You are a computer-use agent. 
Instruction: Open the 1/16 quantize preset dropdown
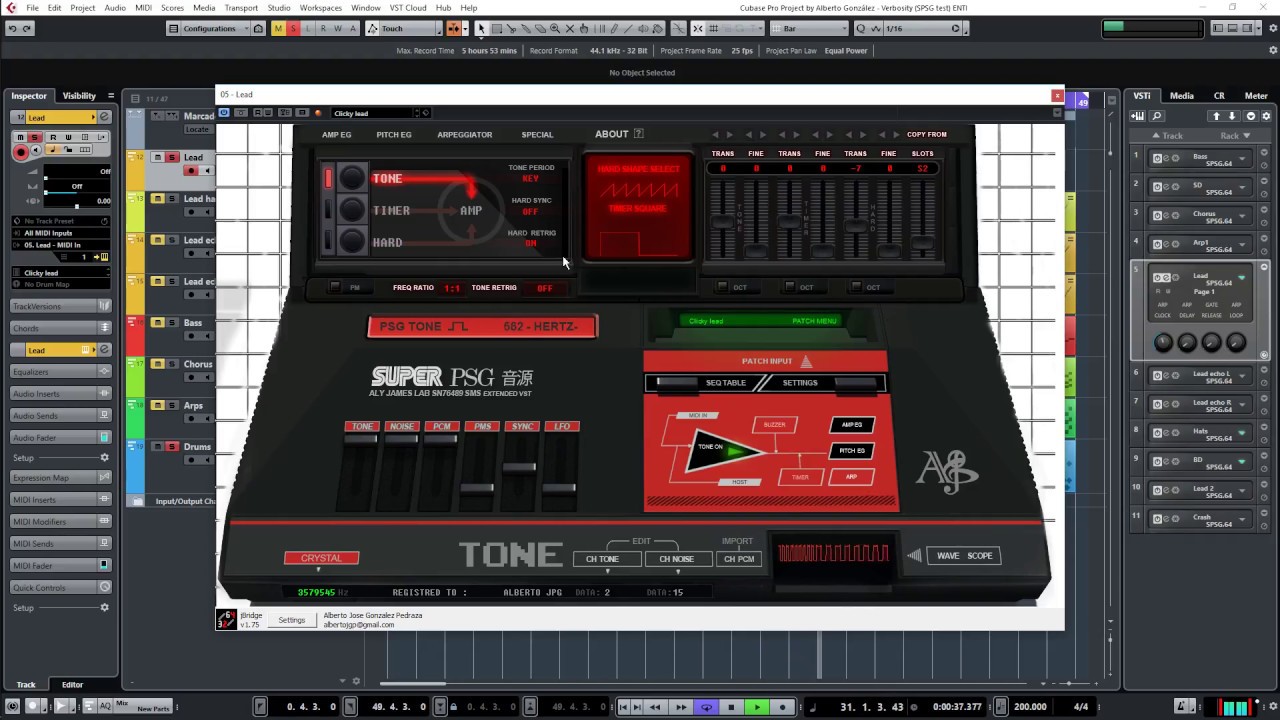923,28
